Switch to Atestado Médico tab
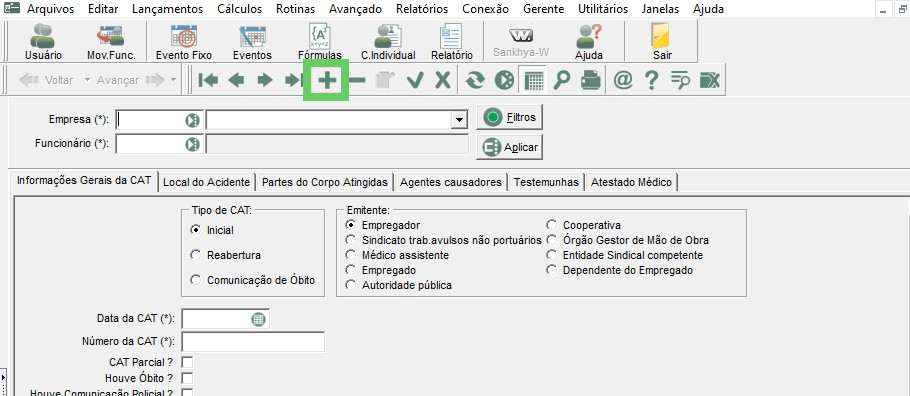 point(631,182)
